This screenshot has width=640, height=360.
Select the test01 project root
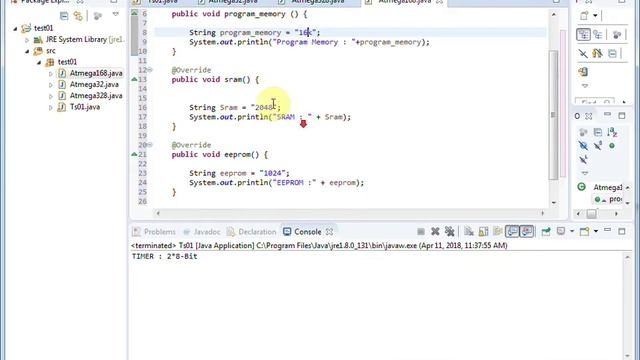point(43,28)
